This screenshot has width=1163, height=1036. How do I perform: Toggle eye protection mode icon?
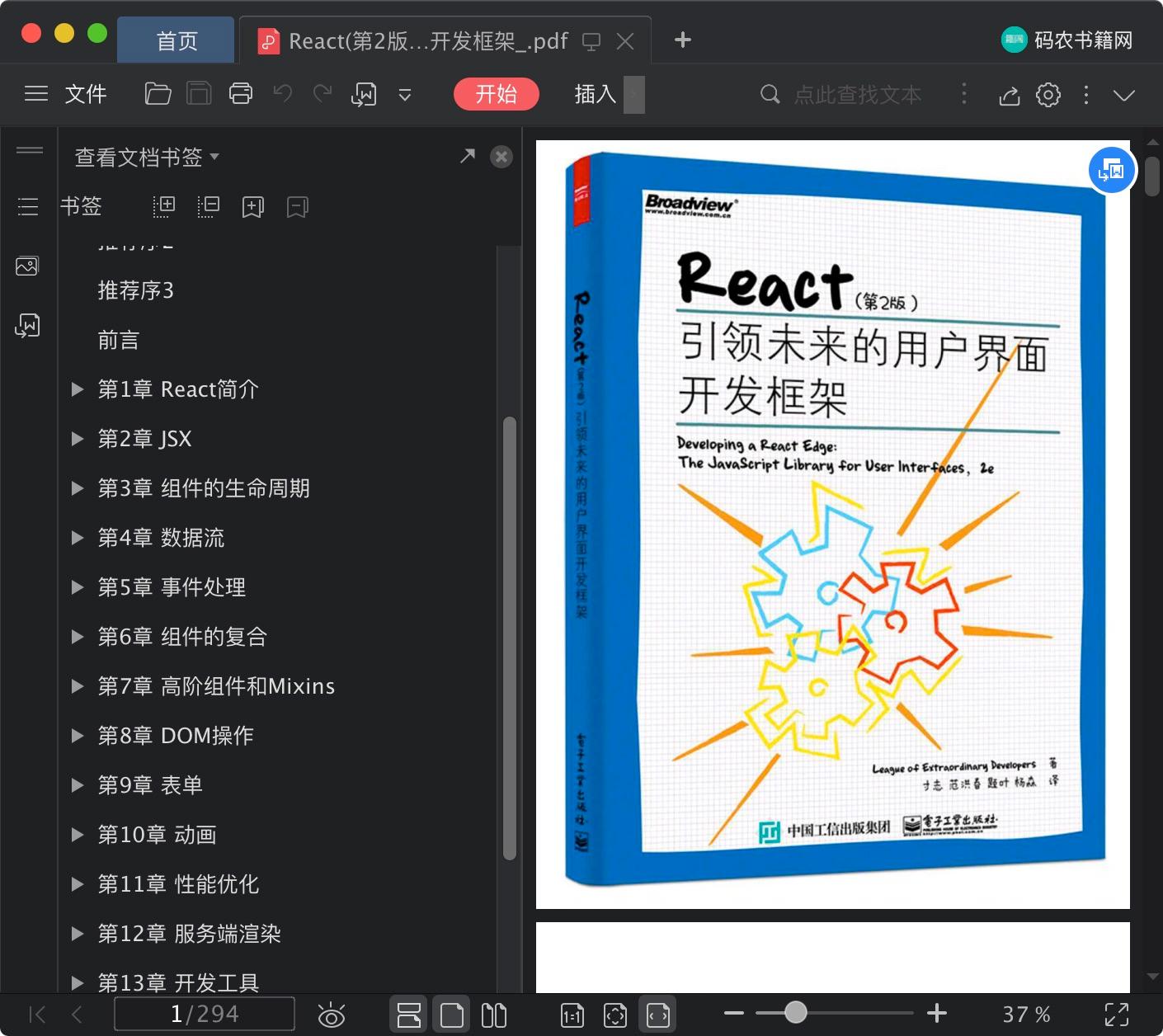pyautogui.click(x=332, y=1015)
